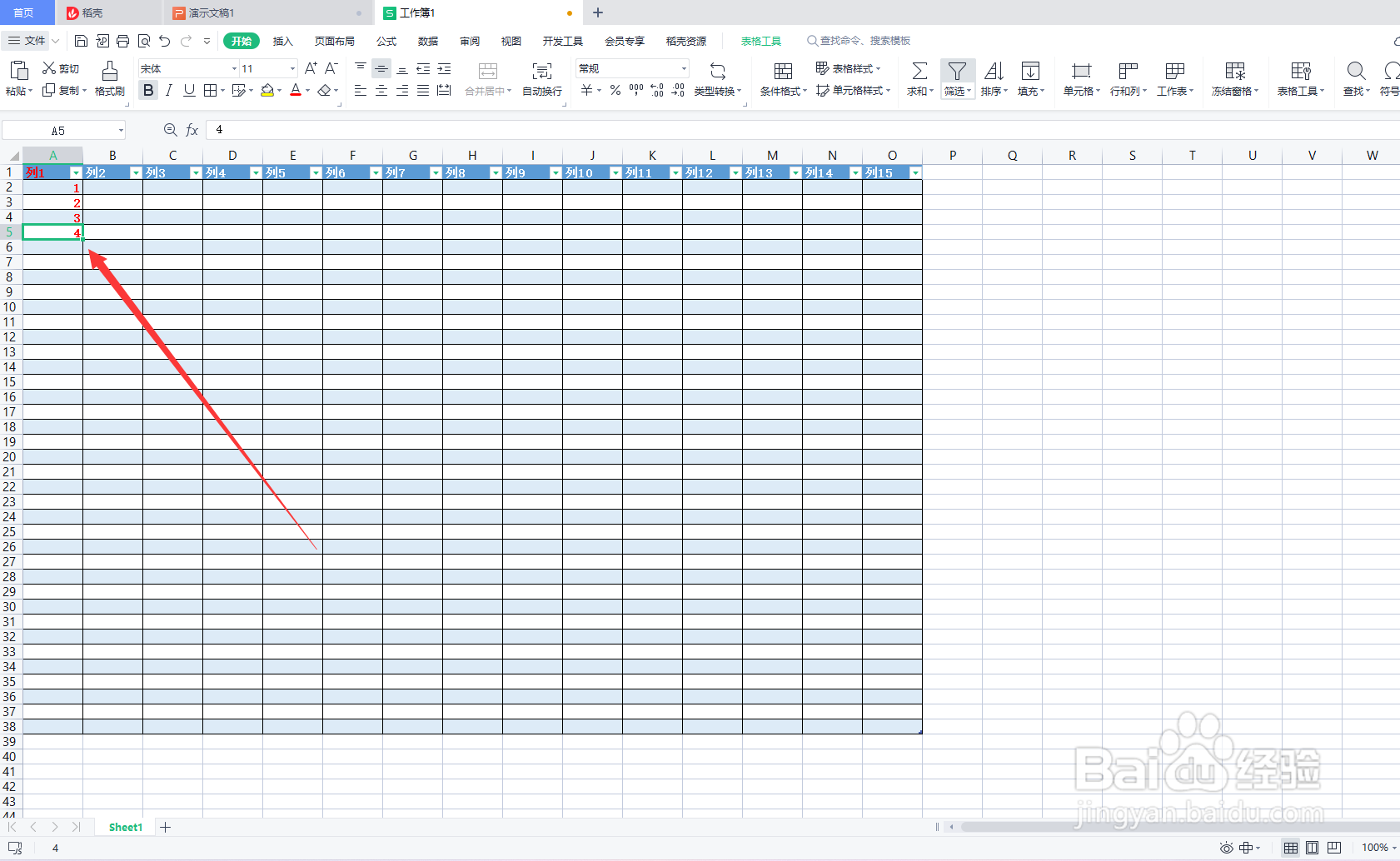Image resolution: width=1400 pixels, height=861 pixels.
Task: Click the Cut scissors icon
Action: (49, 68)
